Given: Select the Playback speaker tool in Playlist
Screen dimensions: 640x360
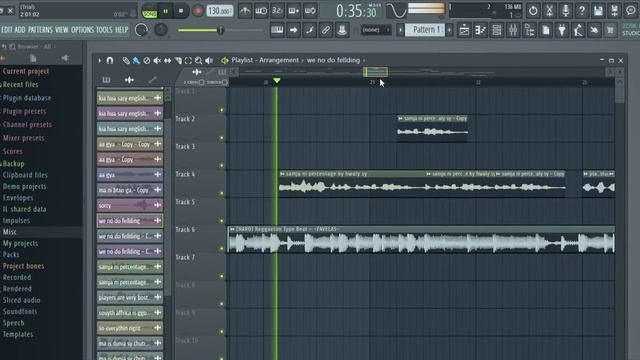Looking at the screenshot, I should [x=209, y=60].
